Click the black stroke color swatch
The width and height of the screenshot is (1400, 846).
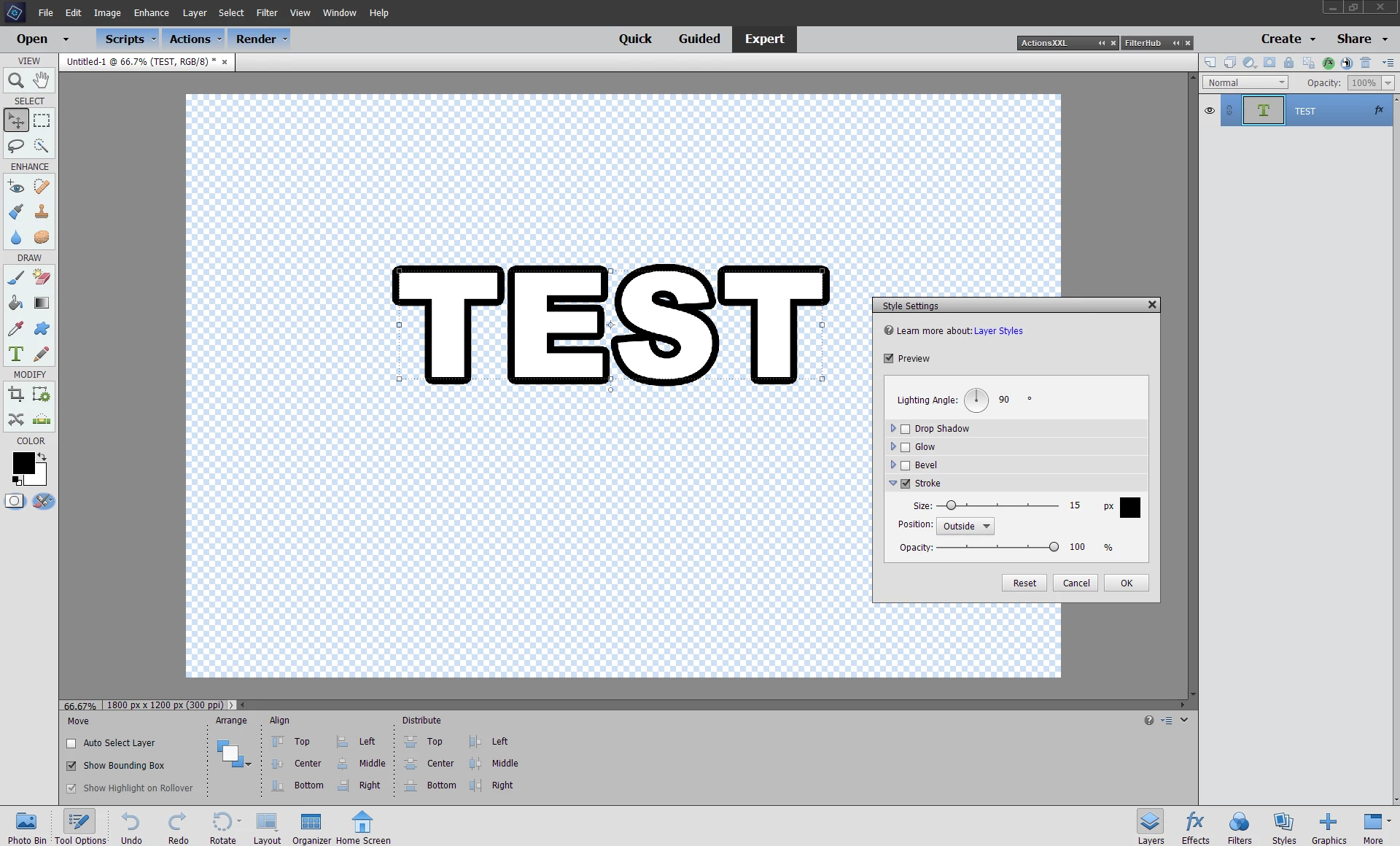click(1129, 507)
